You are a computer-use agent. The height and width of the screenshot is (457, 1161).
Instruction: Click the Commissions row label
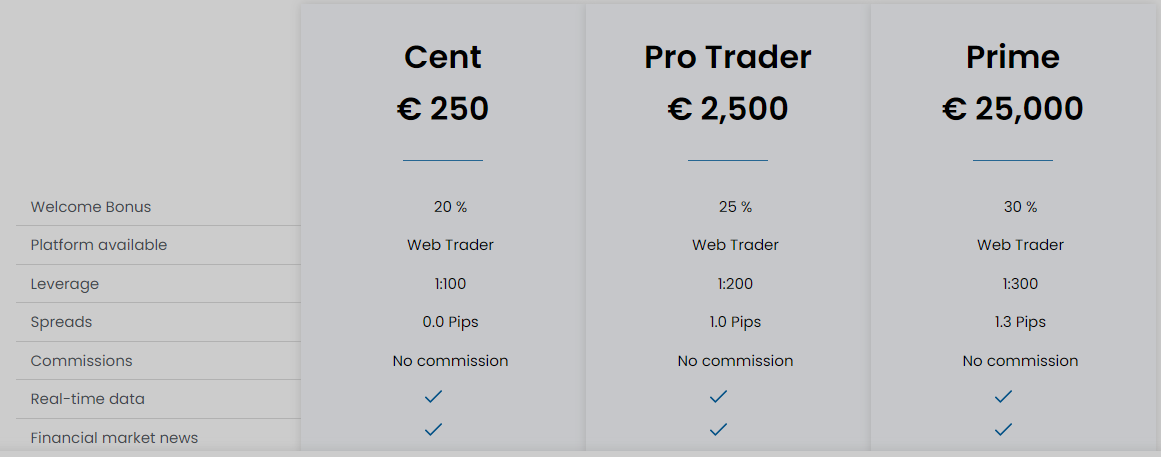pyautogui.click(x=81, y=361)
